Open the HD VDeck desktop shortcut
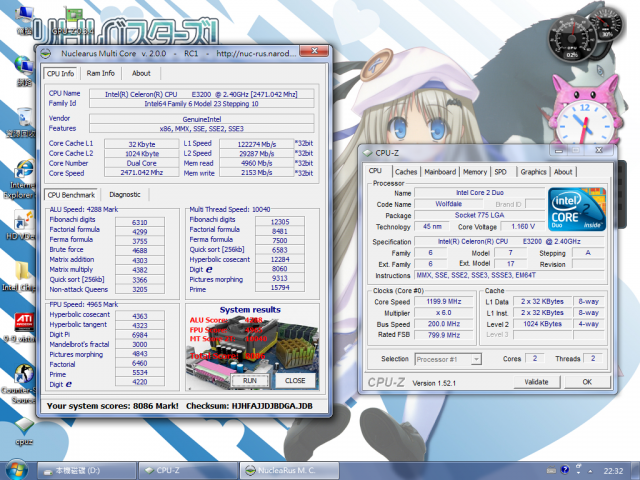 [22, 224]
